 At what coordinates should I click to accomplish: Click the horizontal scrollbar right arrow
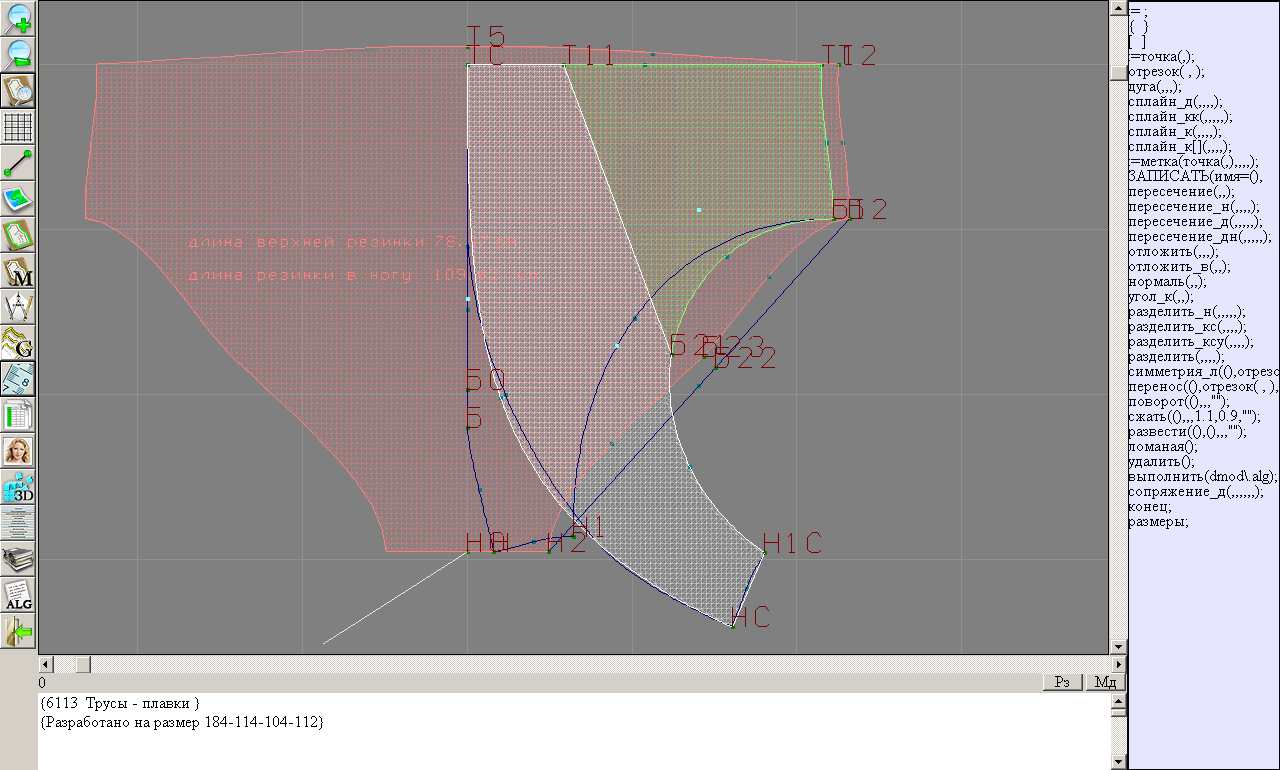coord(1118,664)
